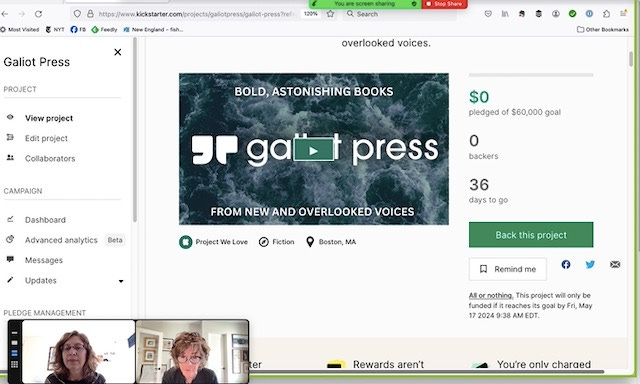
Task: Click the Fiction category link
Action: pyautogui.click(x=283, y=242)
